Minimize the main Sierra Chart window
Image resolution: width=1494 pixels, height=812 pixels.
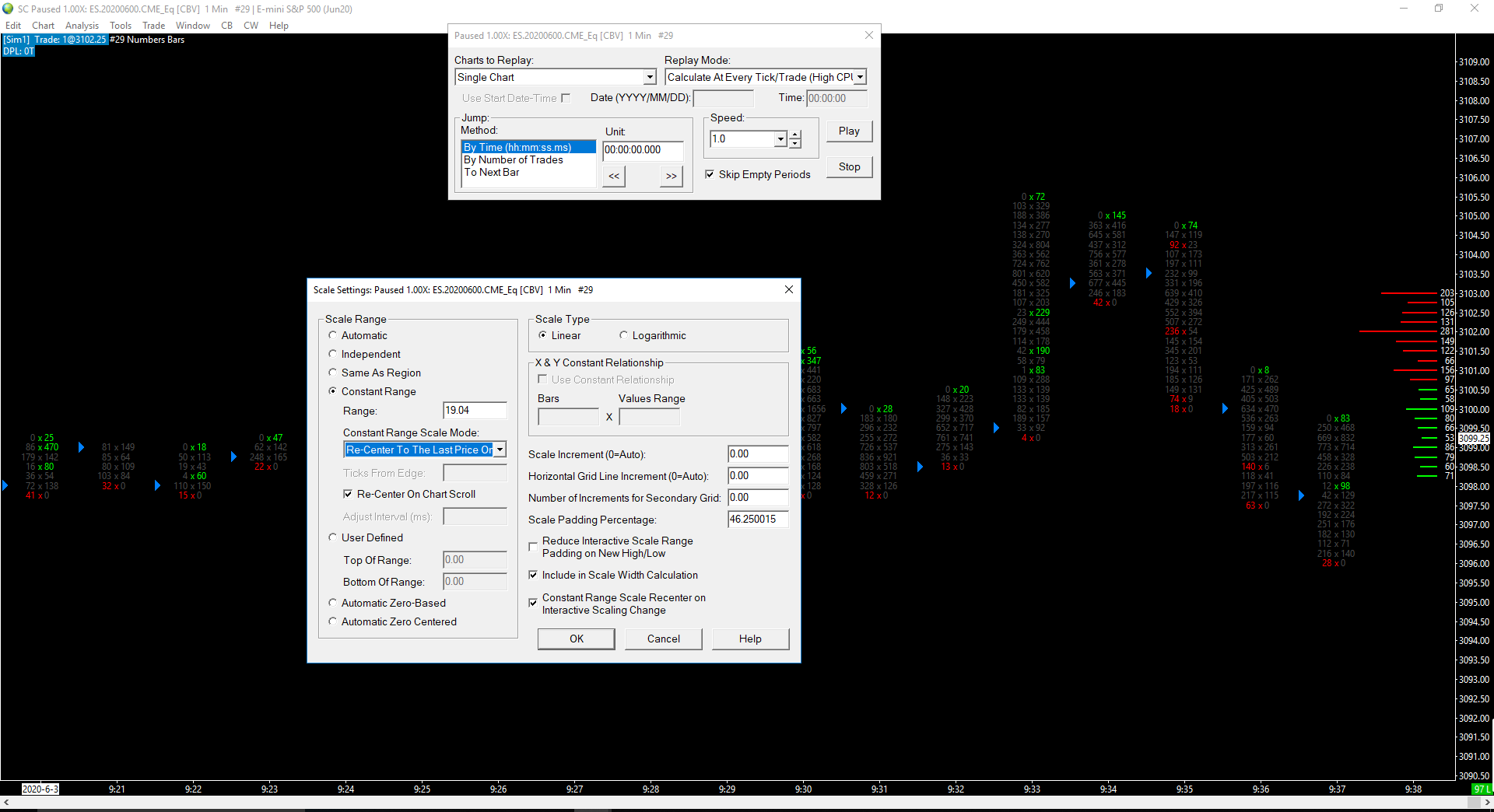tap(1404, 9)
